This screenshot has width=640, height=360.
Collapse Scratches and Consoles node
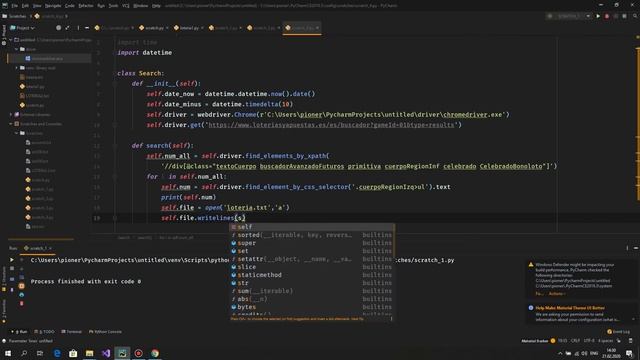(x=11, y=124)
